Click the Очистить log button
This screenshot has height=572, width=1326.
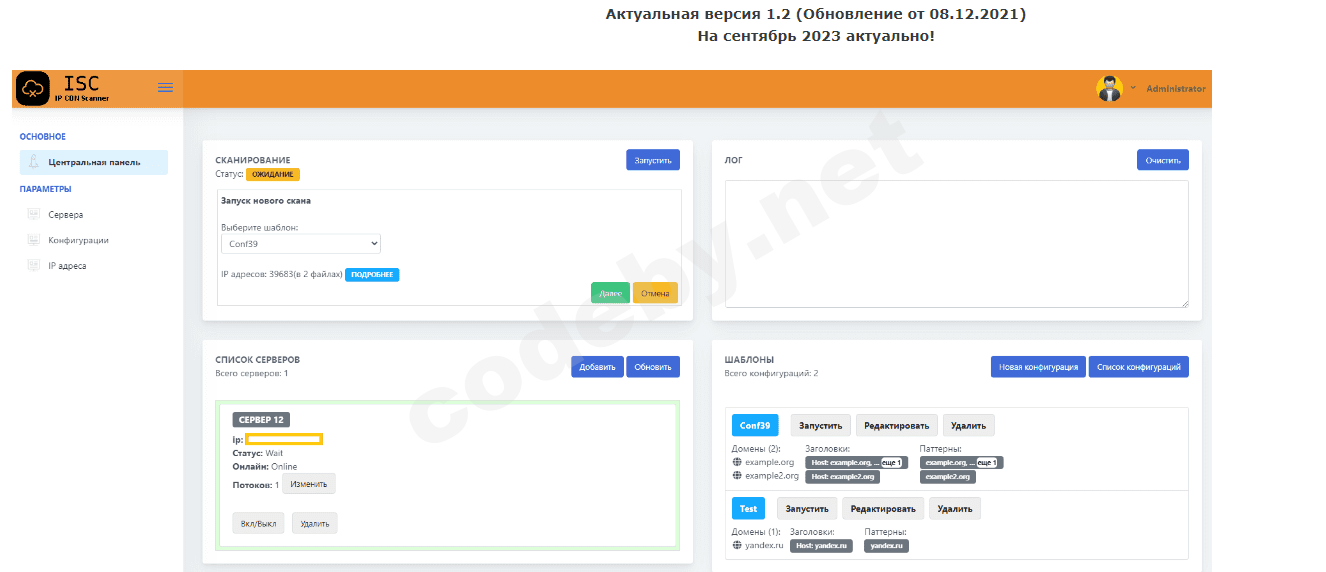click(1163, 160)
